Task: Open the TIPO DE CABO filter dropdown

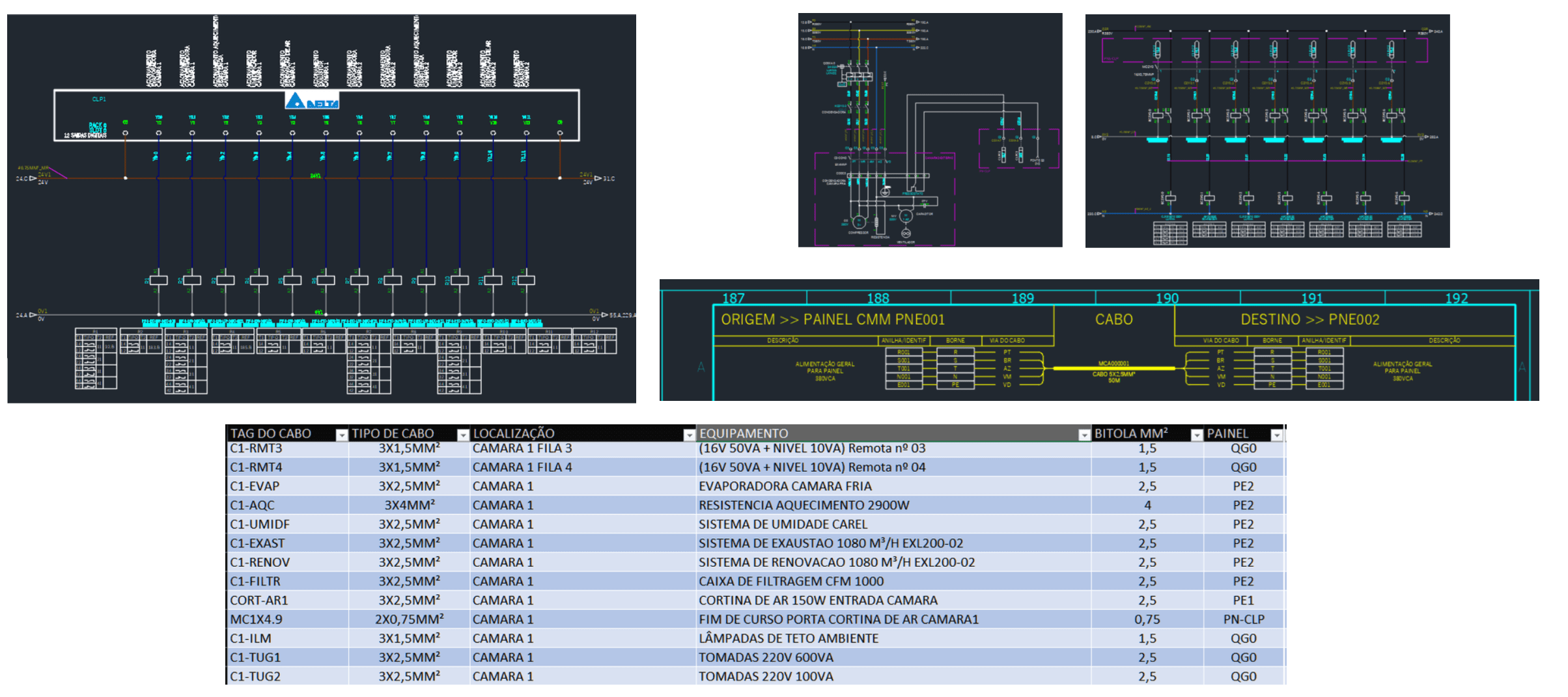Action: pos(462,435)
